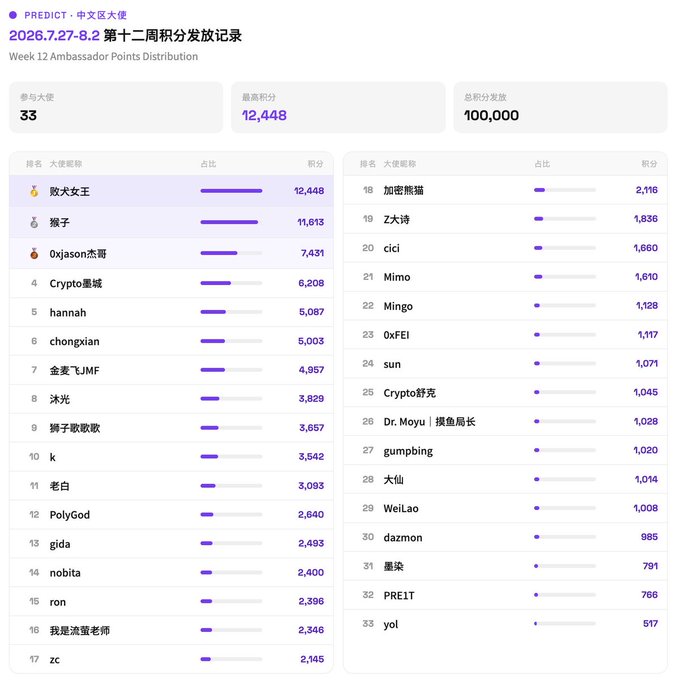Select the name 老白
675x680 pixels.
pyautogui.click(x=59, y=486)
